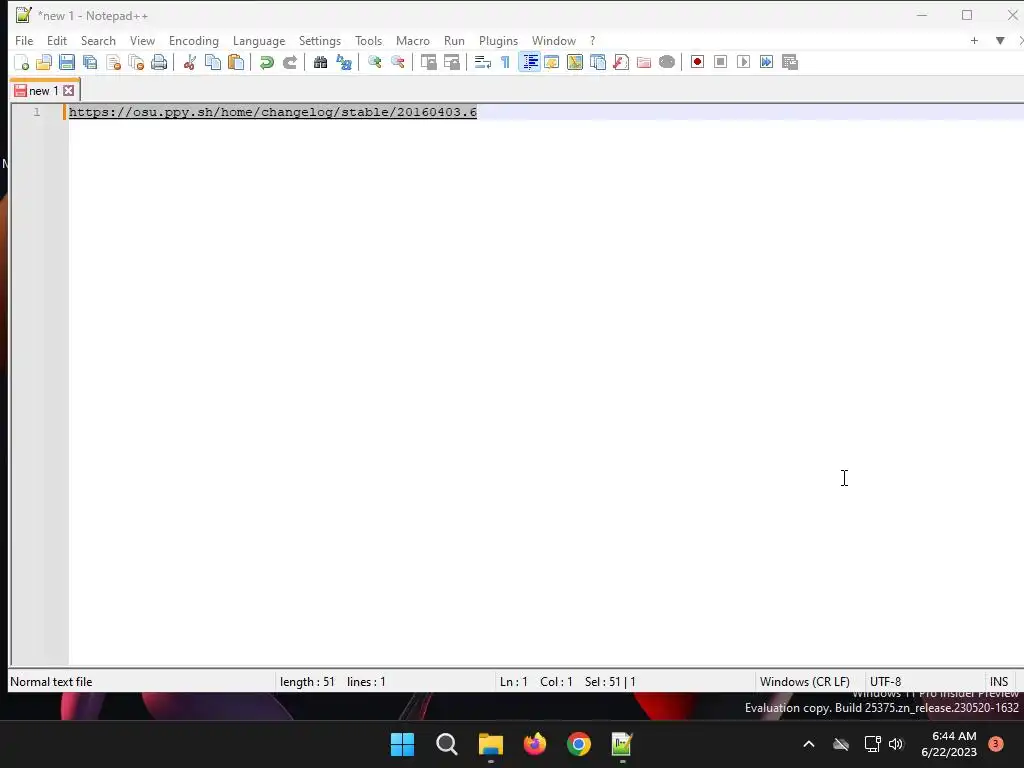Toggle synchronize horizontal scrolling
The width and height of the screenshot is (1024, 768).
451,62
